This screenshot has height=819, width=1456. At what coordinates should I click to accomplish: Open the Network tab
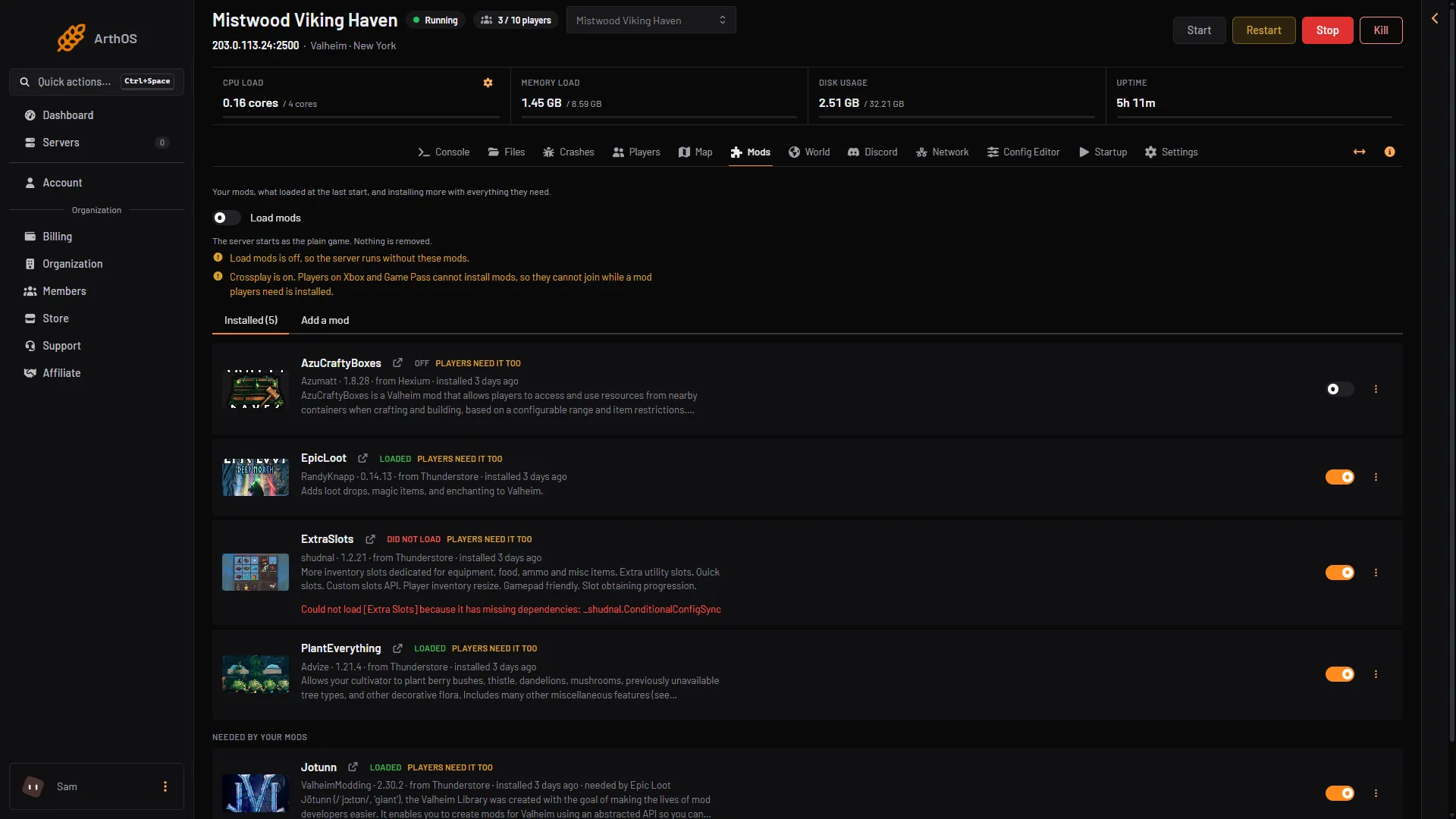942,152
